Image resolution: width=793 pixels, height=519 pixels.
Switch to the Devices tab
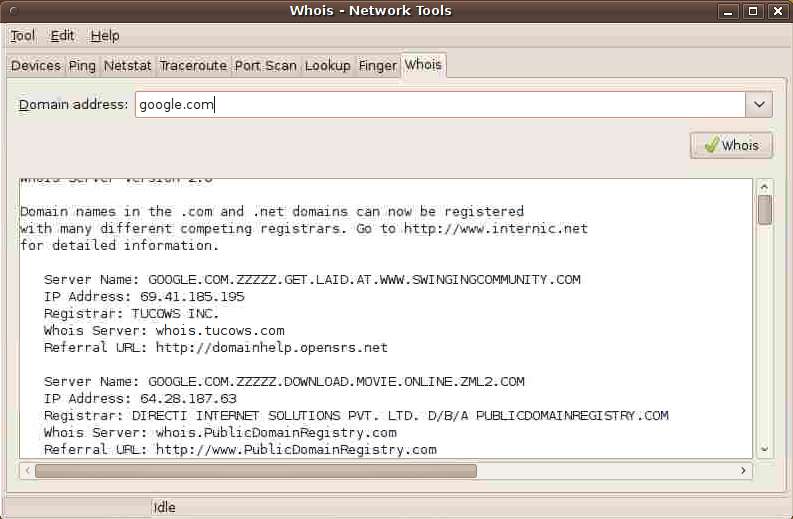coord(36,66)
